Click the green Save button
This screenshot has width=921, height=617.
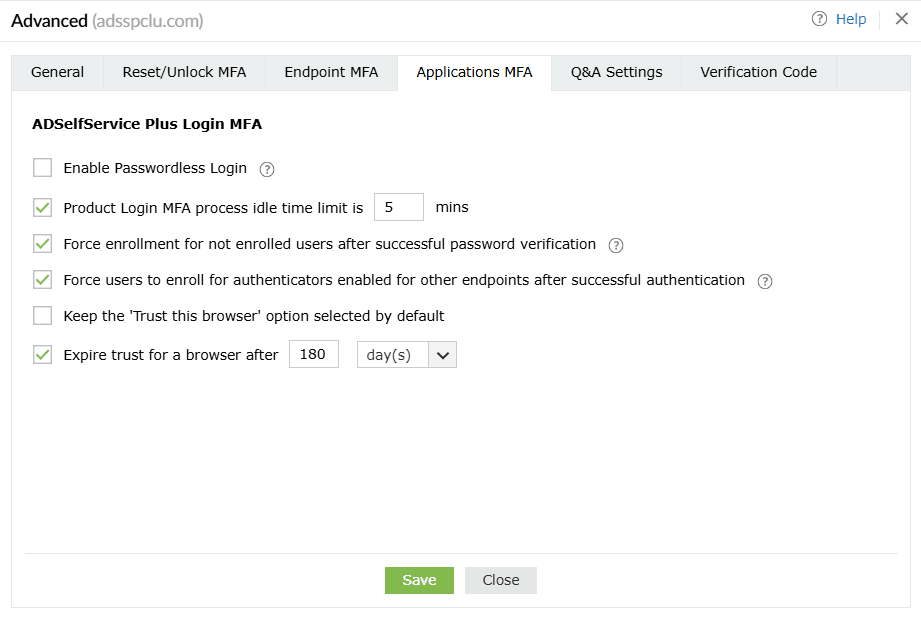click(419, 580)
